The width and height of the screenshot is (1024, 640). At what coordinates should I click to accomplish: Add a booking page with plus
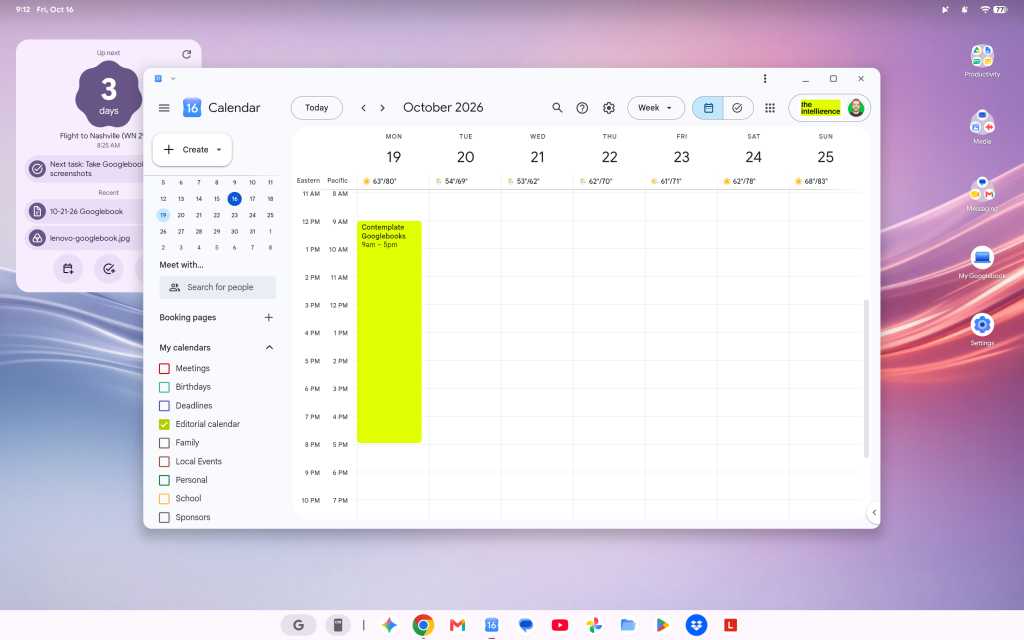tap(268, 317)
